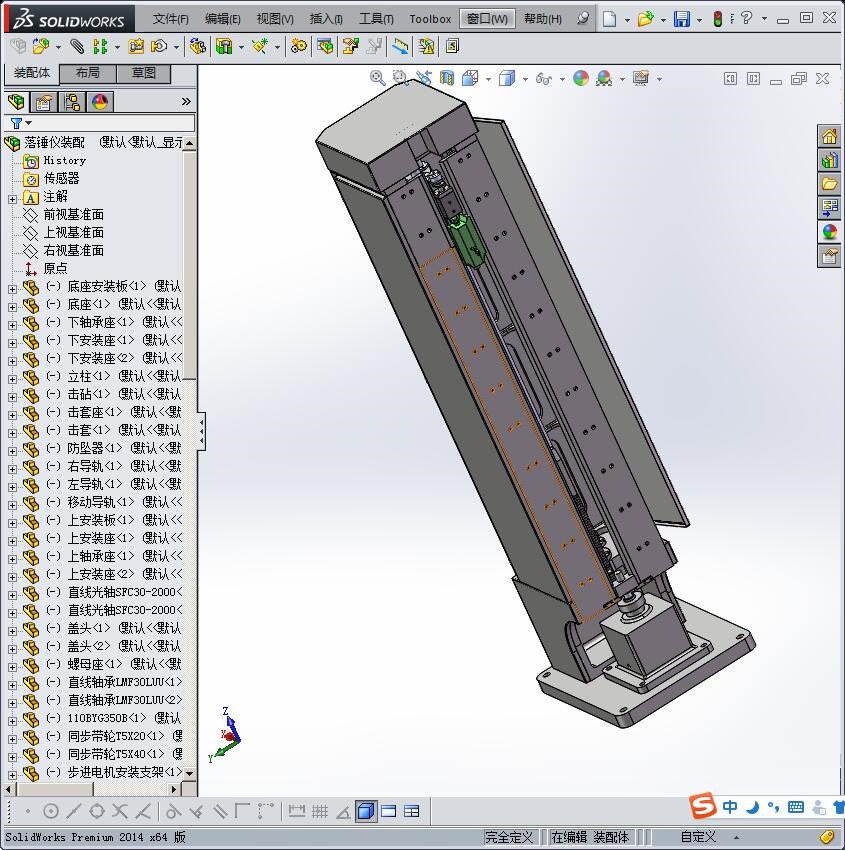Image resolution: width=845 pixels, height=850 pixels.
Task: Open the DisplayManager color ball tab
Action: click(100, 101)
